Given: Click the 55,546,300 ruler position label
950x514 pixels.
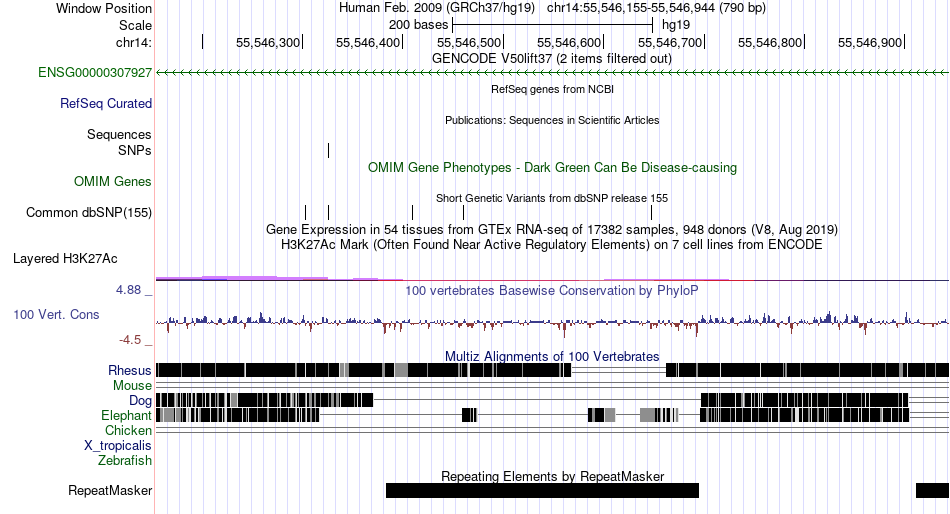Looking at the screenshot, I should click(268, 42).
